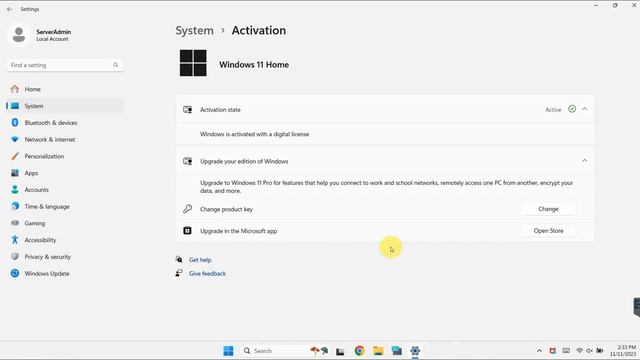Open Google Chrome from the taskbar
640x360 pixels.
coord(359,351)
